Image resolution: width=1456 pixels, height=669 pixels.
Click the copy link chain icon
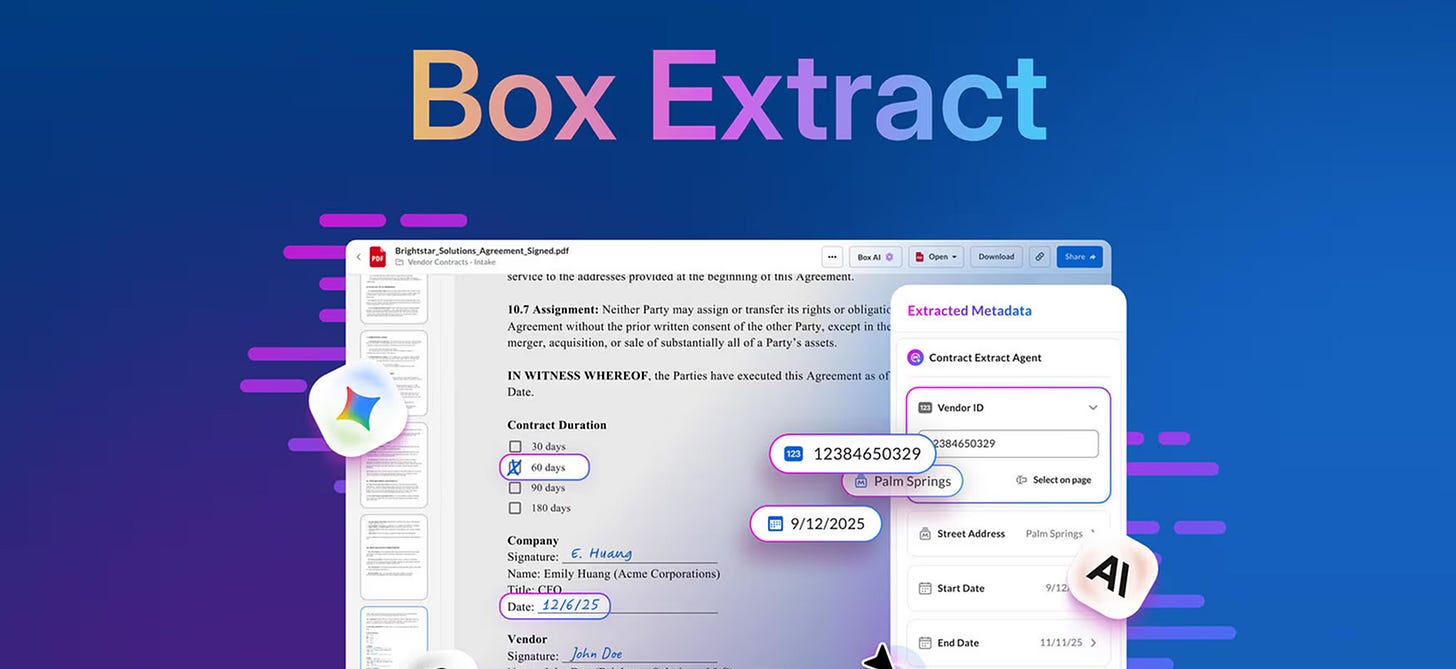click(1040, 257)
